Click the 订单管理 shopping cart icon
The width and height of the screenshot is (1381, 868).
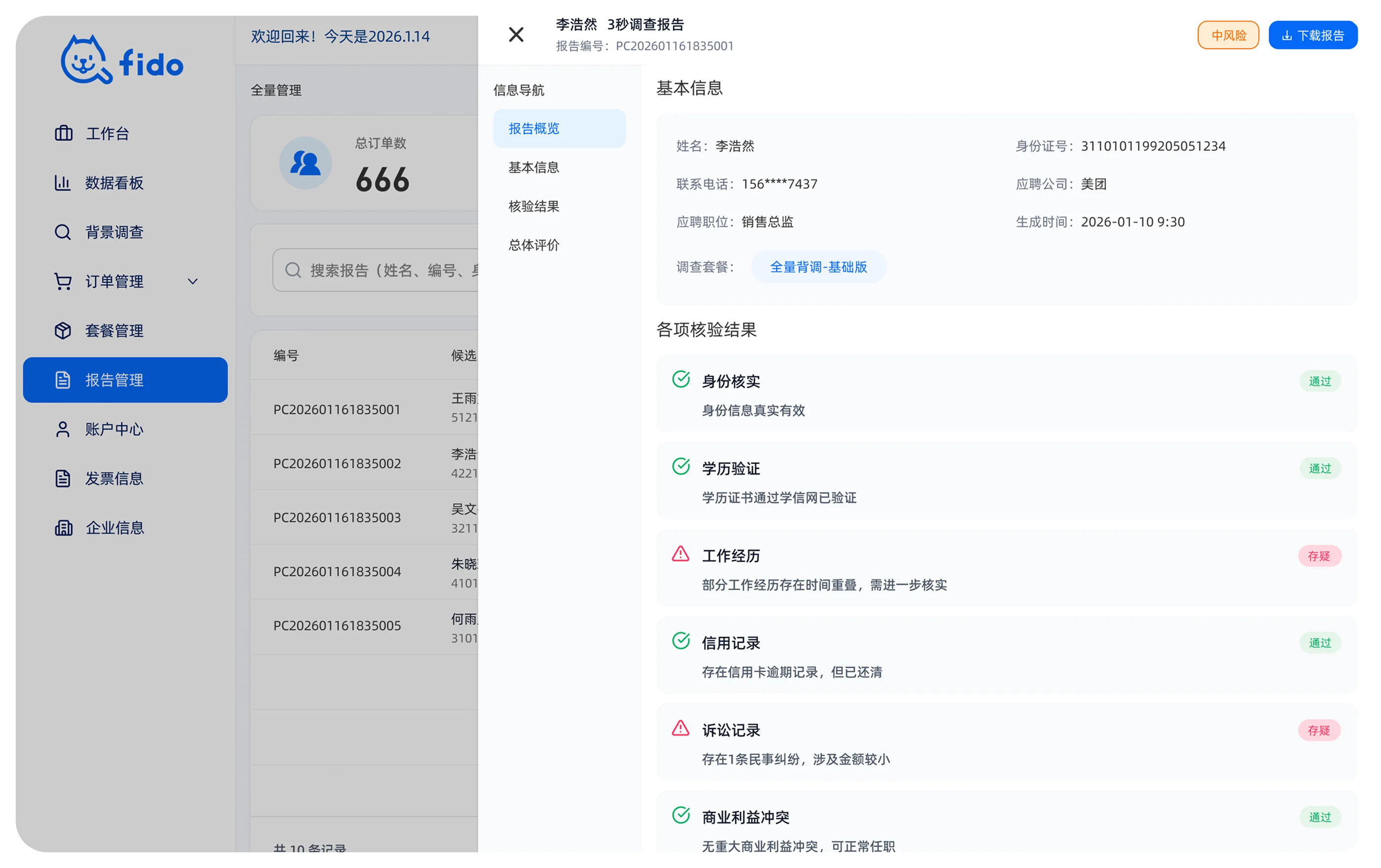[x=63, y=281]
